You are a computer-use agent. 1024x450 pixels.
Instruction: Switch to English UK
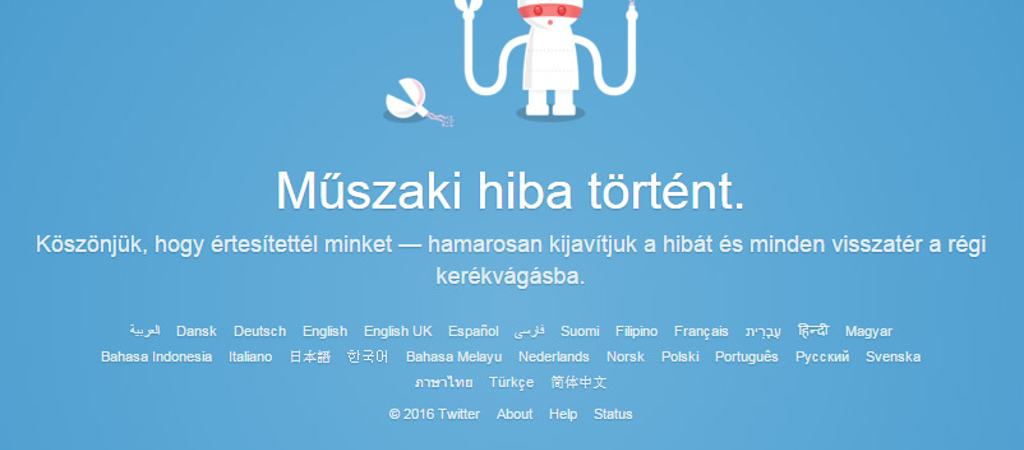398,331
